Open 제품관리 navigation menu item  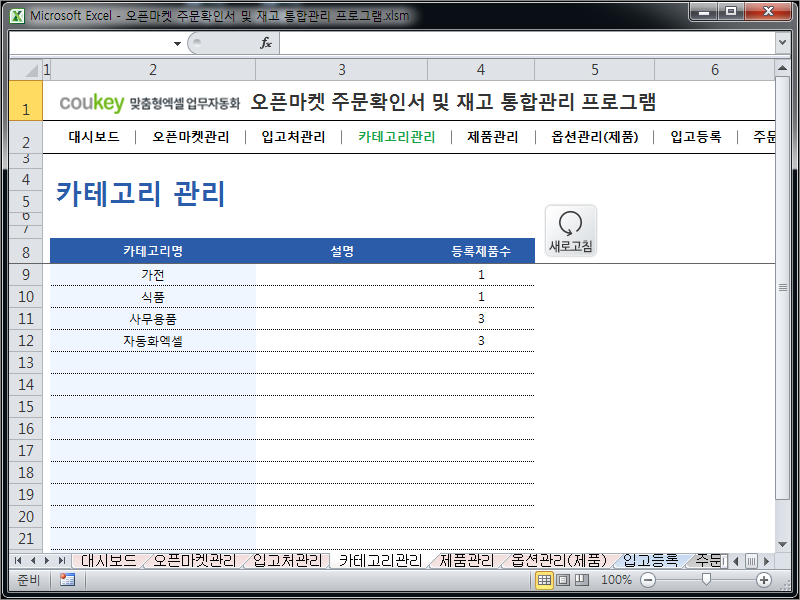pos(493,137)
